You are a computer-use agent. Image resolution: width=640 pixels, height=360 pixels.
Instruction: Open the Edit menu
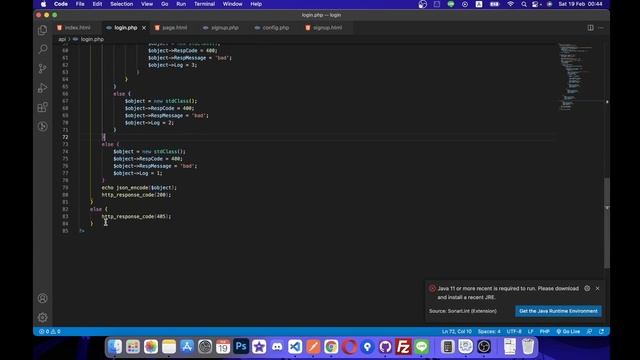[97, 4]
